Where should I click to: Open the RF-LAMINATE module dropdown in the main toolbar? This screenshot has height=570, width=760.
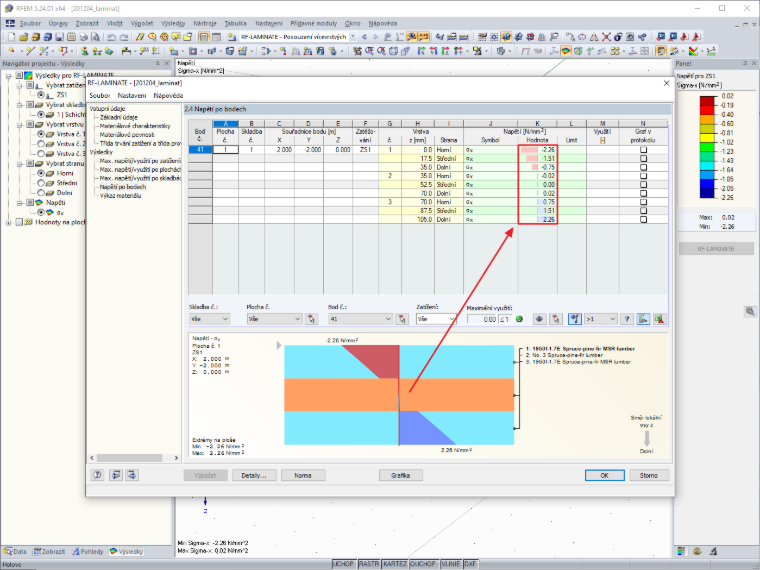pos(352,37)
